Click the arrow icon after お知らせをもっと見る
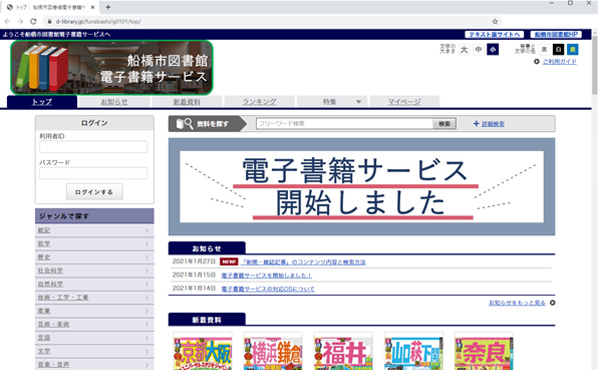 pos(552,303)
